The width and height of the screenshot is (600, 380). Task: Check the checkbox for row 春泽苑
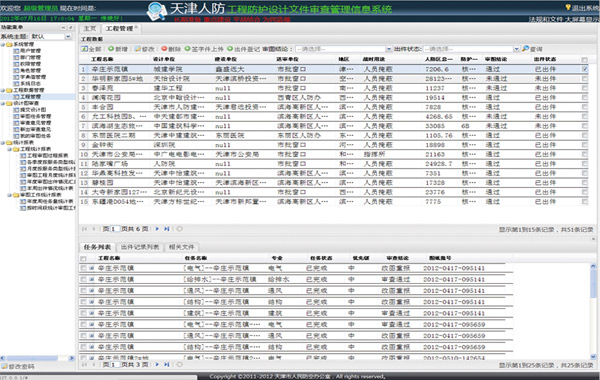[x=585, y=88]
